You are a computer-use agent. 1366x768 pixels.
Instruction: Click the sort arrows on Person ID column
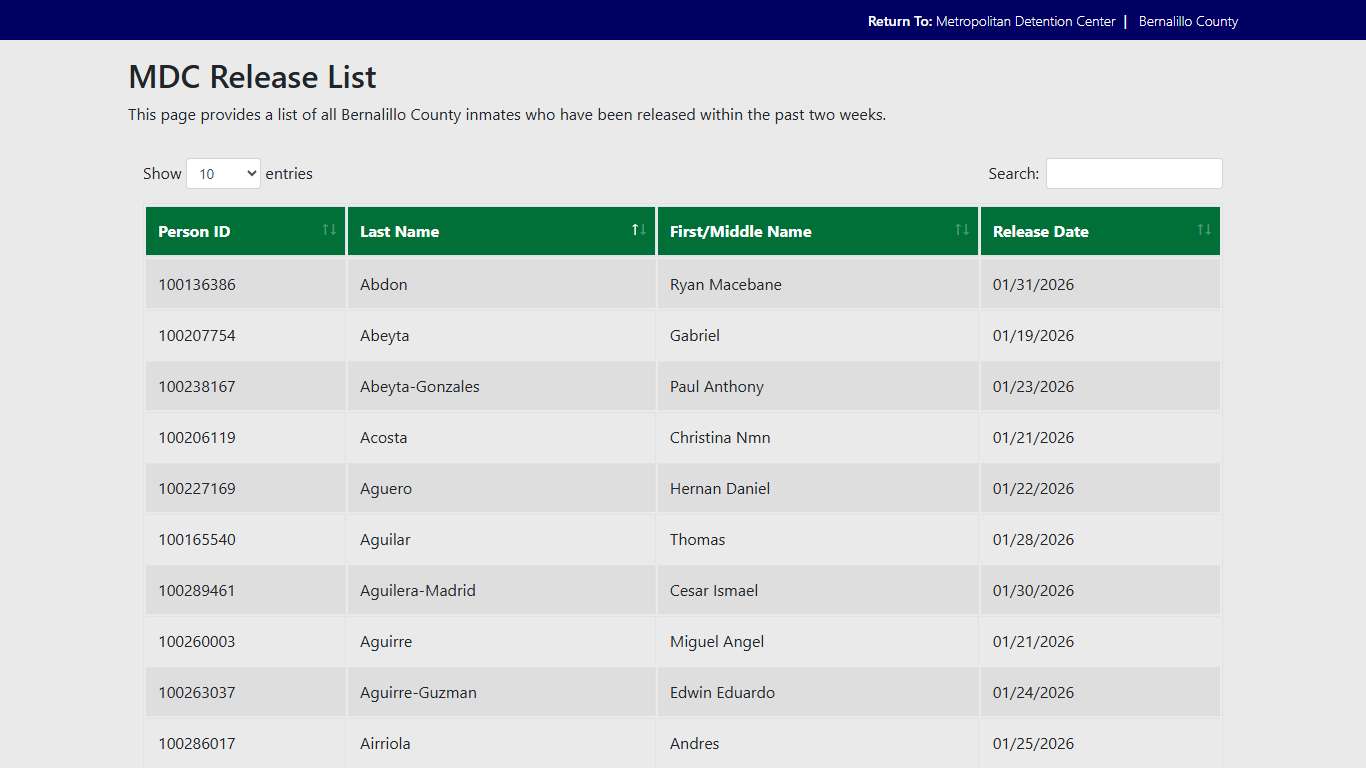point(329,229)
